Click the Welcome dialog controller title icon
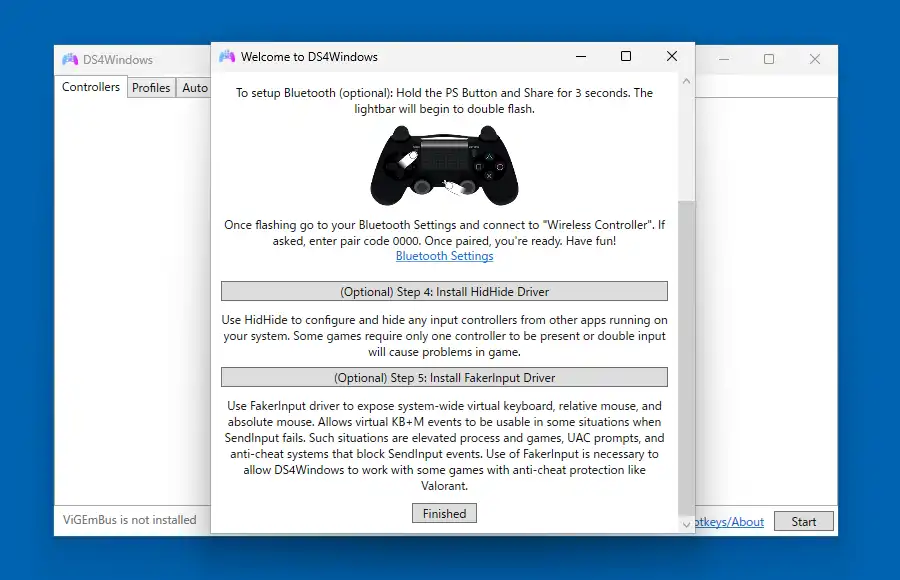900x580 pixels. pos(227,56)
